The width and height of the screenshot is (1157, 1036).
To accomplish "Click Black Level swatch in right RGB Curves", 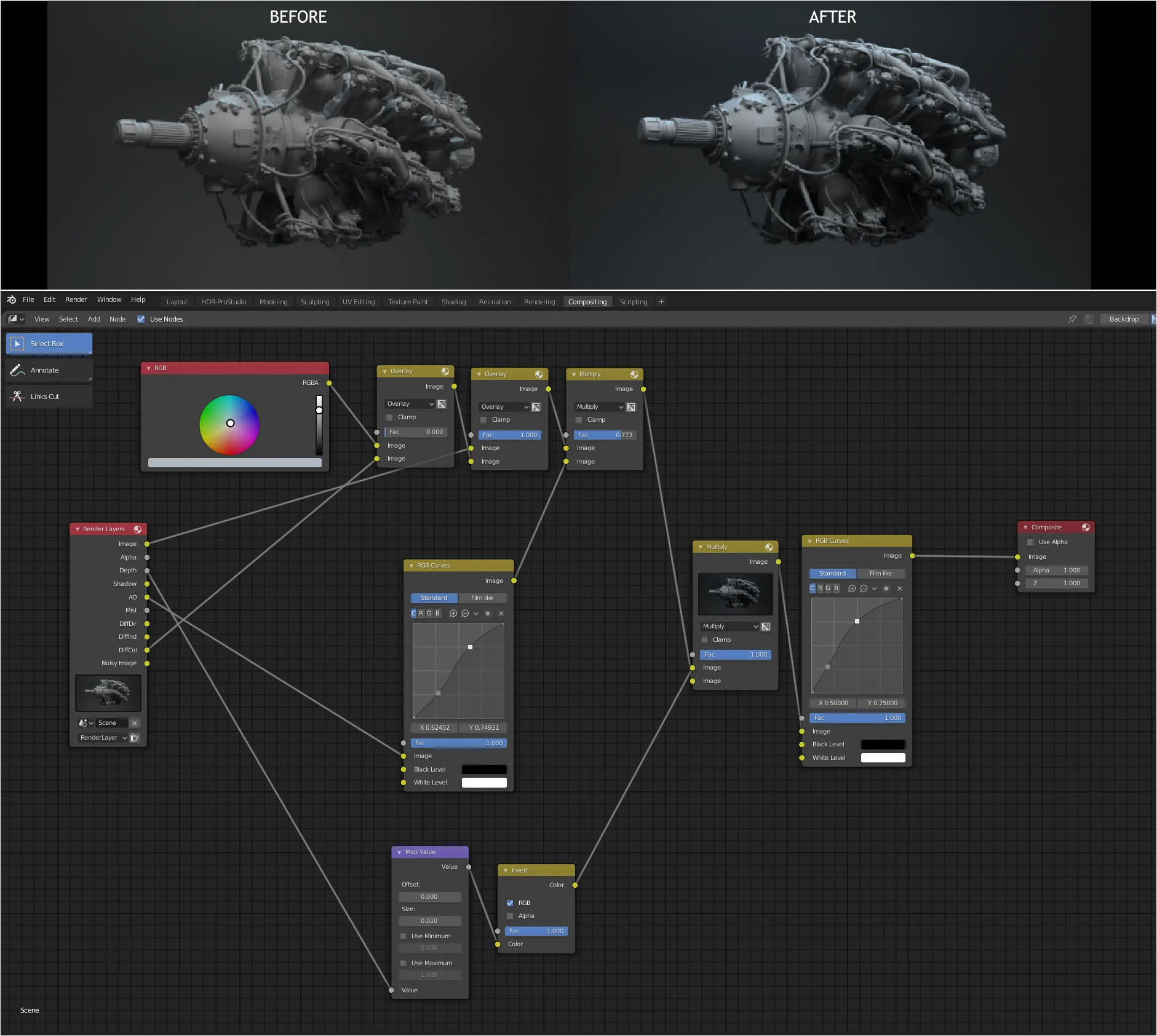I will pyautogui.click(x=883, y=745).
